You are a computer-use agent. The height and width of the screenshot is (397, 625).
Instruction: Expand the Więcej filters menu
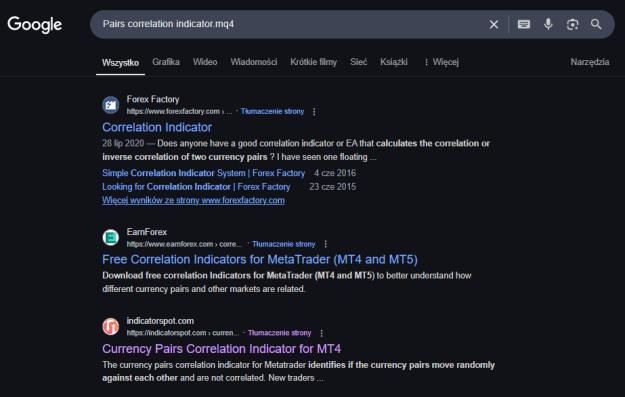442,62
